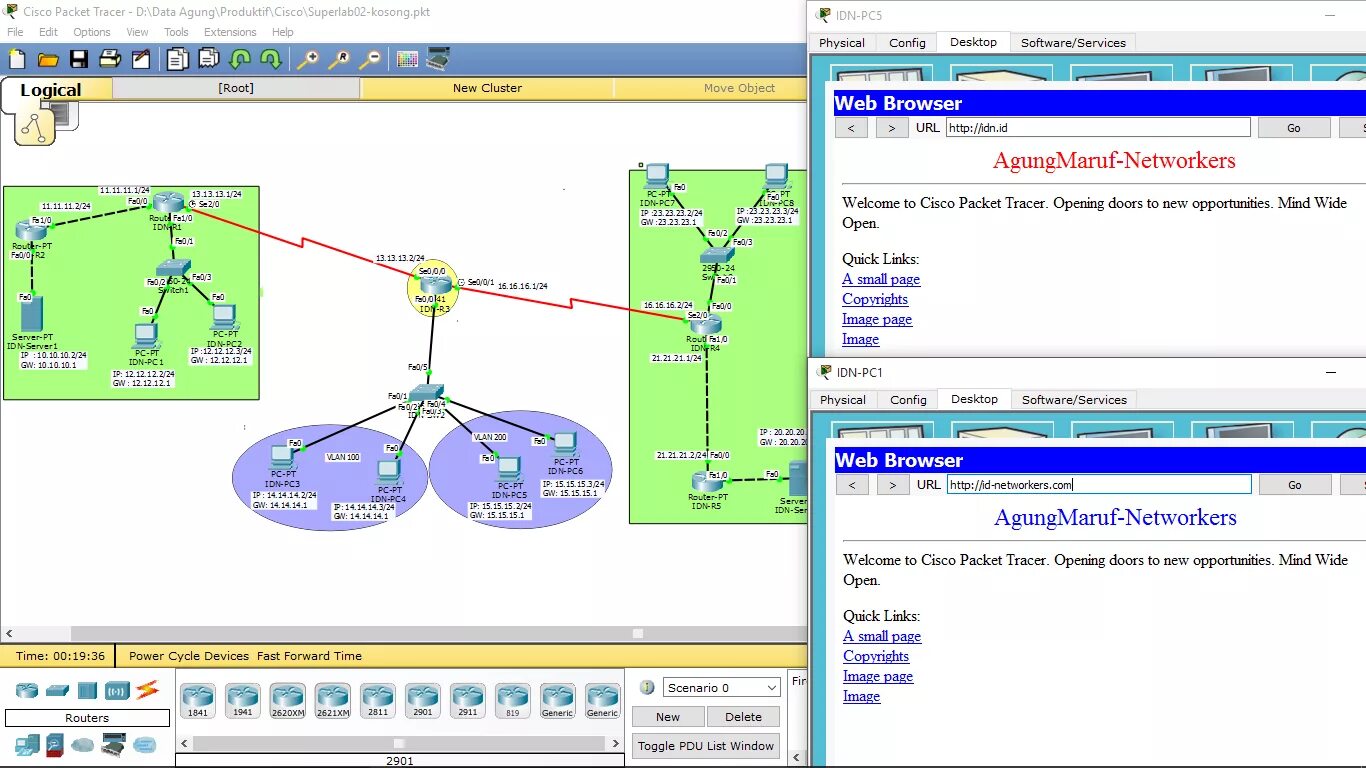Select the Multiuser Connection icon
Screen dimensions: 1366x768
coord(144,745)
